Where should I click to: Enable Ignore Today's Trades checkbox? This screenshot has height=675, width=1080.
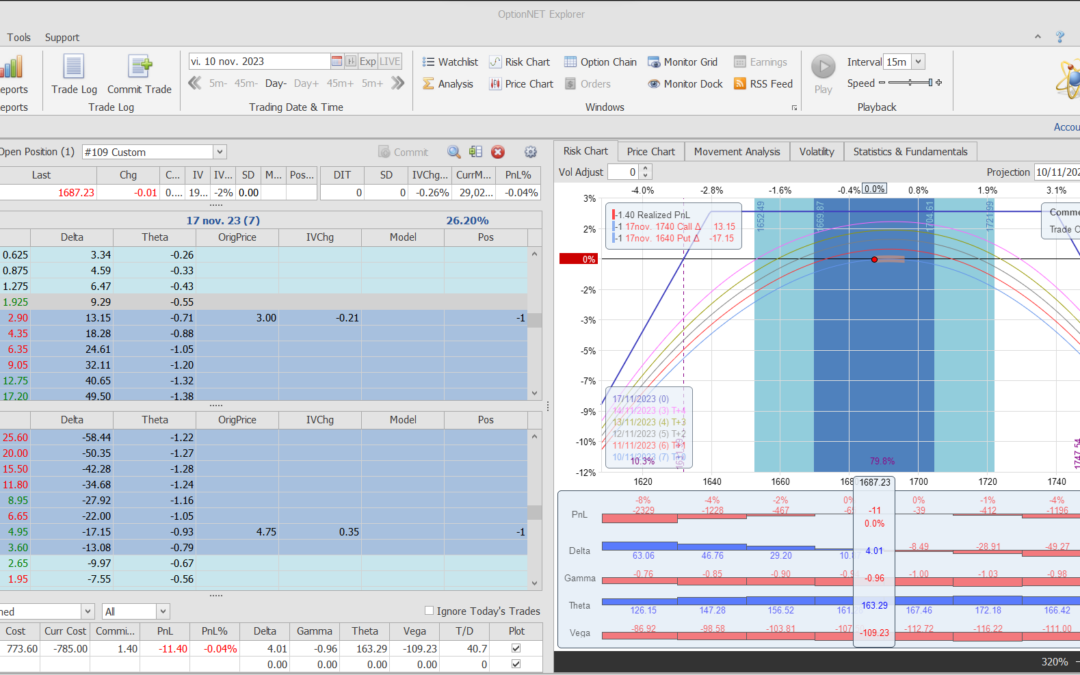(x=430, y=611)
